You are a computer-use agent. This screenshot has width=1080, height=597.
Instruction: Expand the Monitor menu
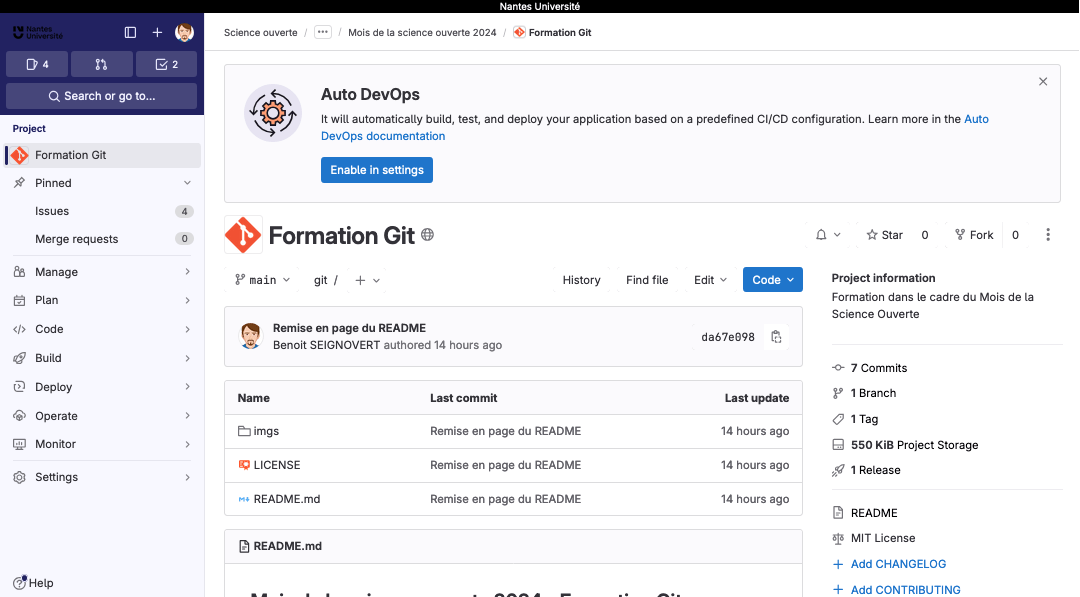(103, 444)
